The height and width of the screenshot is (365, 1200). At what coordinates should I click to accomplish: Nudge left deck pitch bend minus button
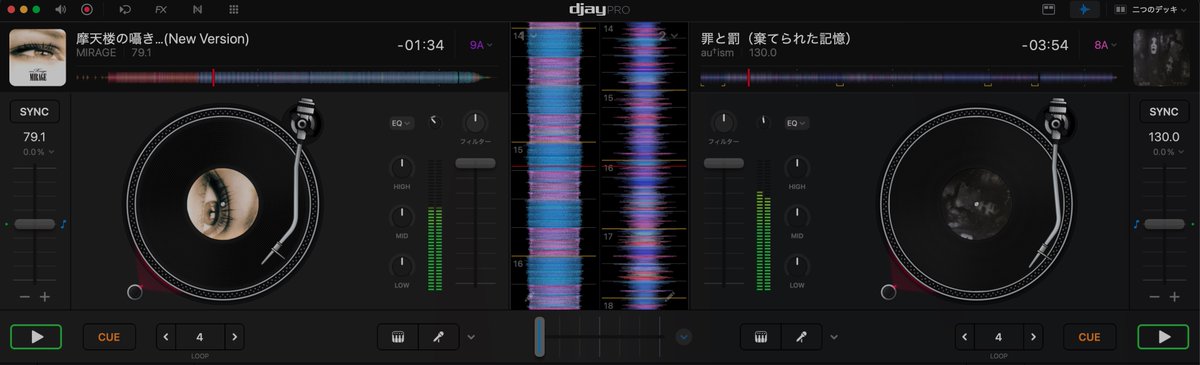(24, 298)
